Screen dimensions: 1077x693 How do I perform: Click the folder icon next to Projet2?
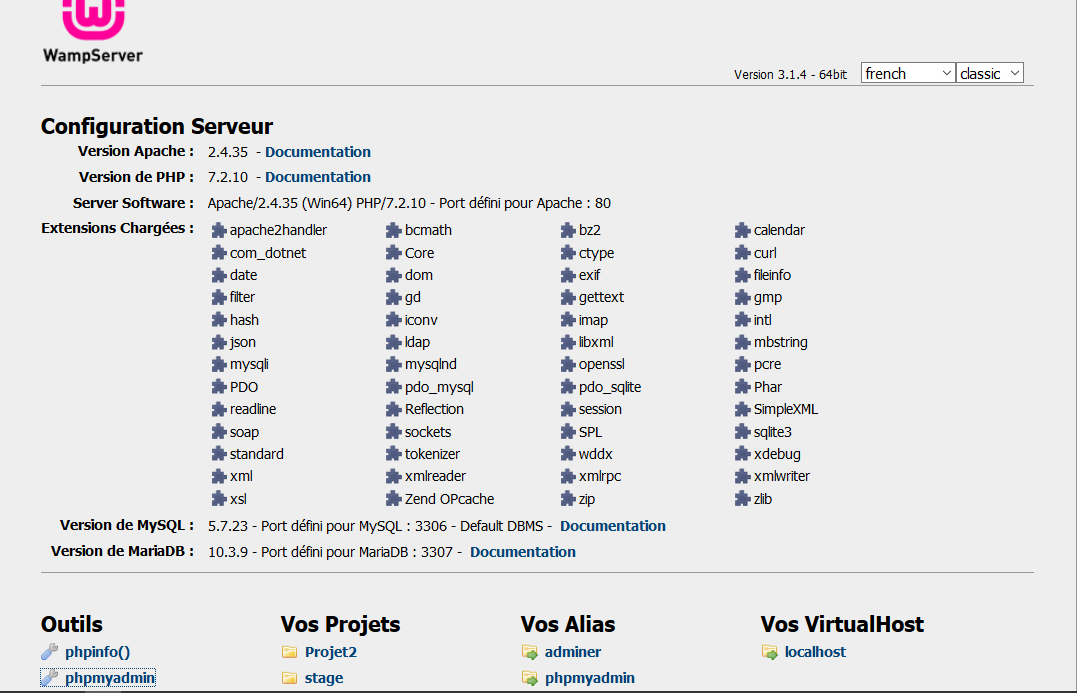(x=290, y=652)
